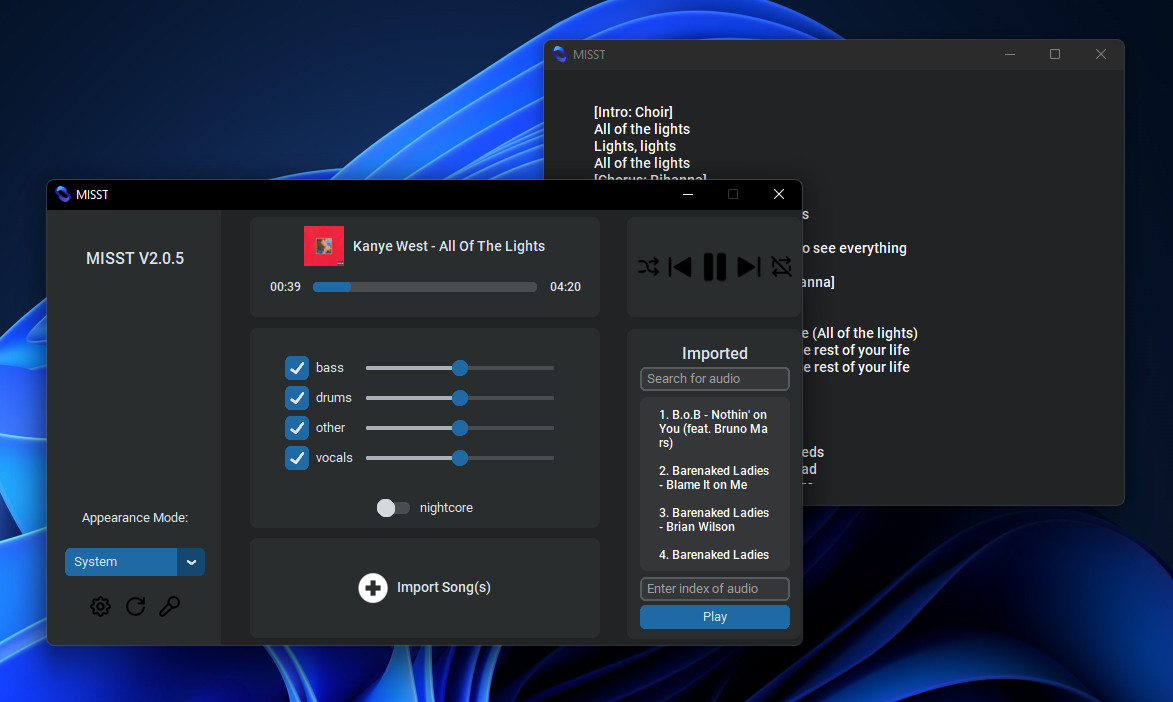Select Barenaked Ladies - Brian Wilson entry

(x=713, y=519)
